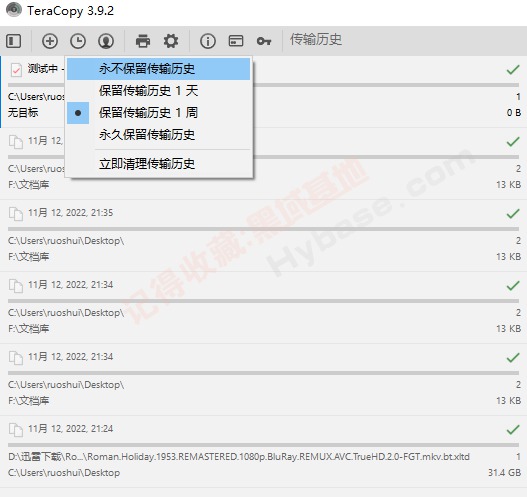Image resolution: width=527 pixels, height=497 pixels.
Task: Click destination C:\Users\ruoshui\Desktop of 31.4 GB item
Action: pos(64,473)
